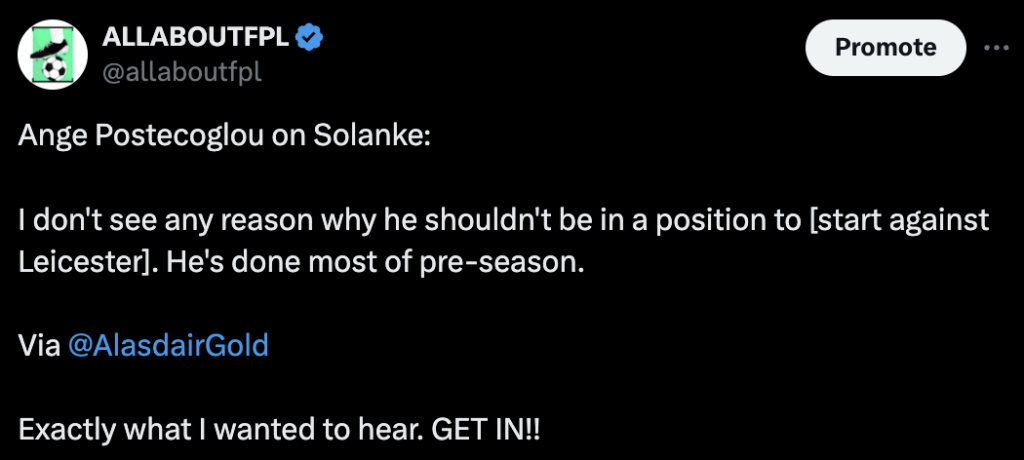Click the word "hear." in the last line

(x=397, y=430)
